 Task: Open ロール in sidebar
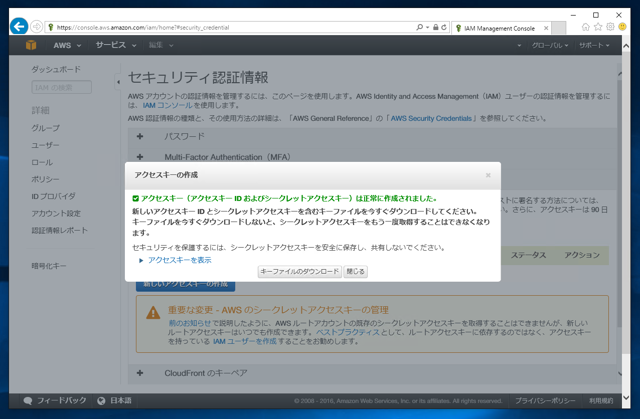[42, 162]
